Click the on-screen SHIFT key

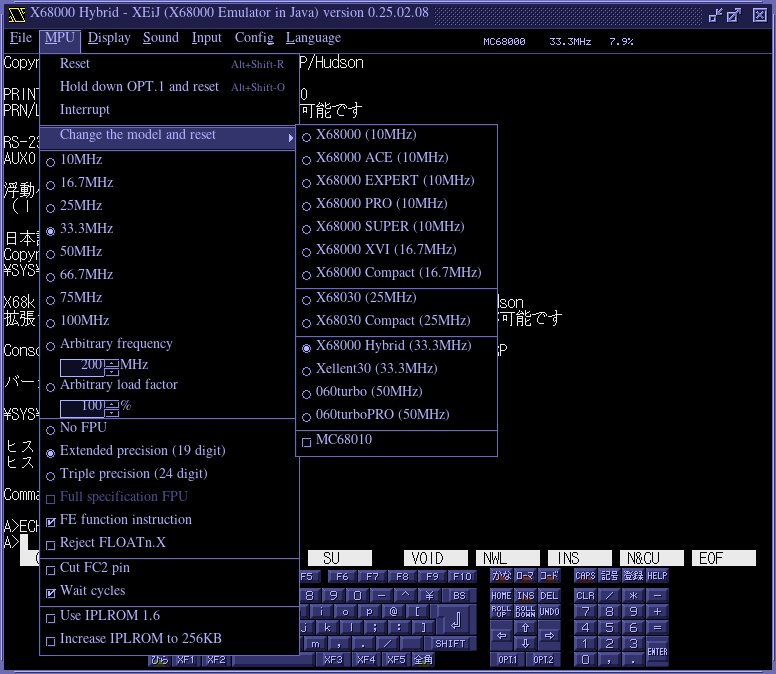pyautogui.click(x=450, y=643)
